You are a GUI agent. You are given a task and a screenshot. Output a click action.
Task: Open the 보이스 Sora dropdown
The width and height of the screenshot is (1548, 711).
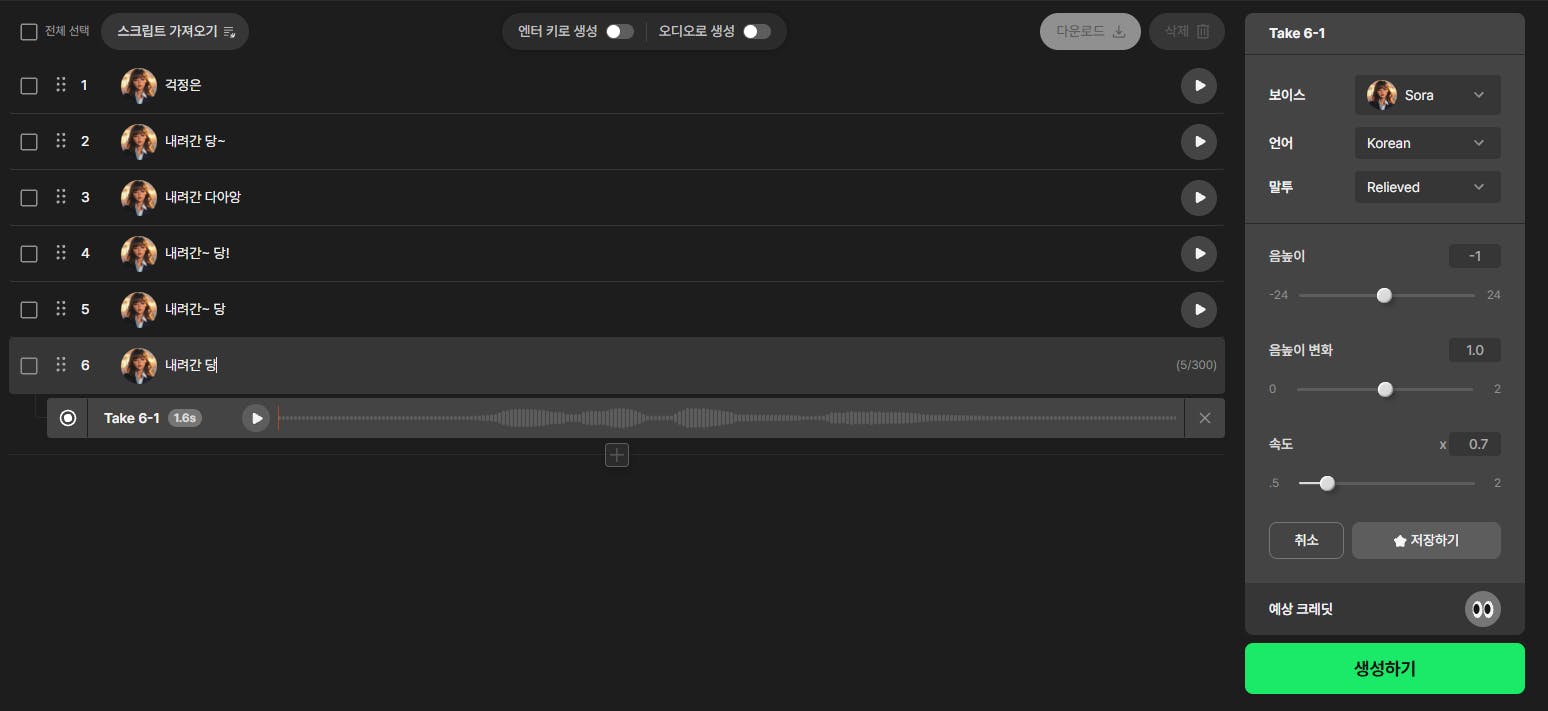1427,95
